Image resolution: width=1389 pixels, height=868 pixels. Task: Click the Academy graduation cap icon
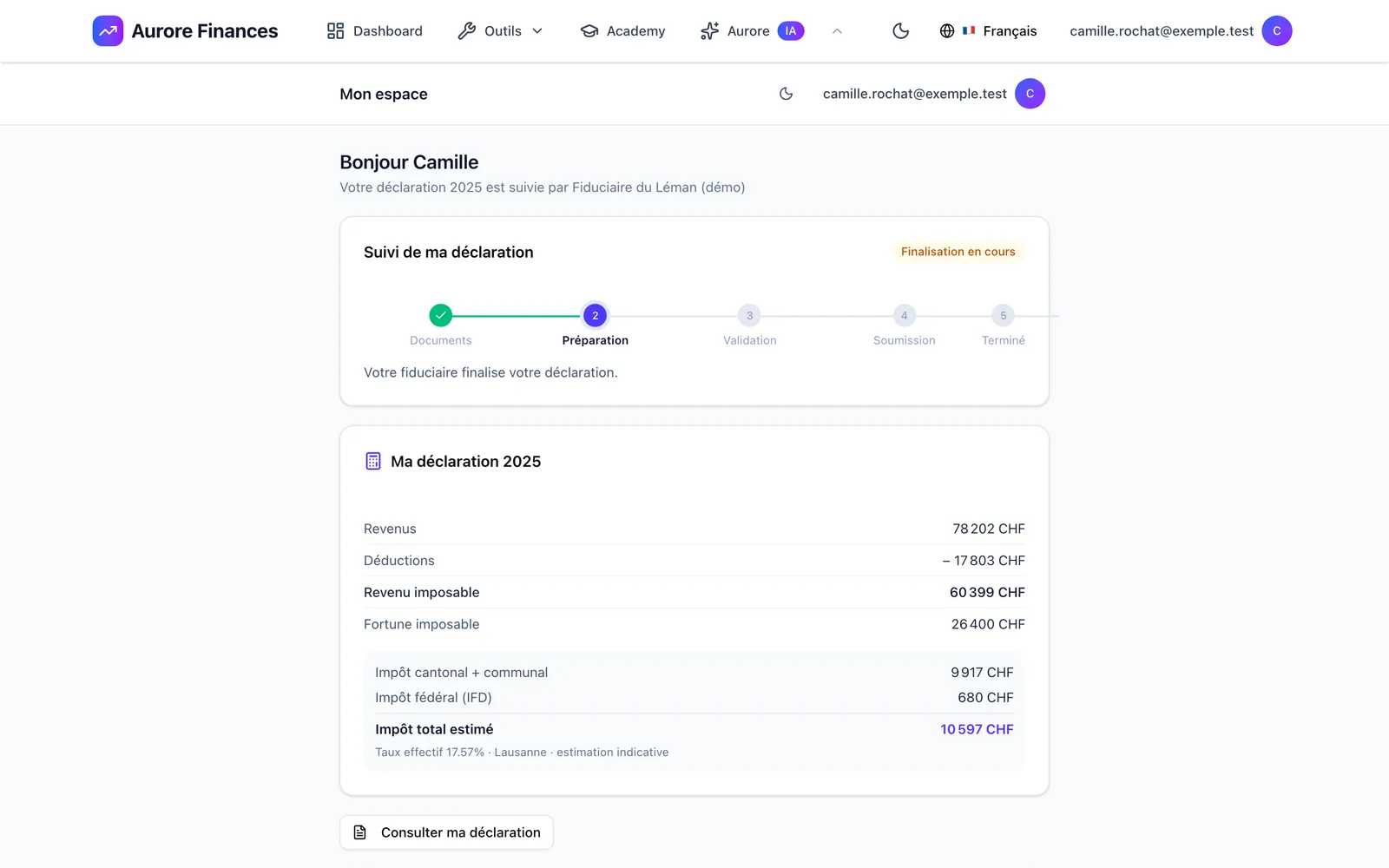[x=589, y=31]
